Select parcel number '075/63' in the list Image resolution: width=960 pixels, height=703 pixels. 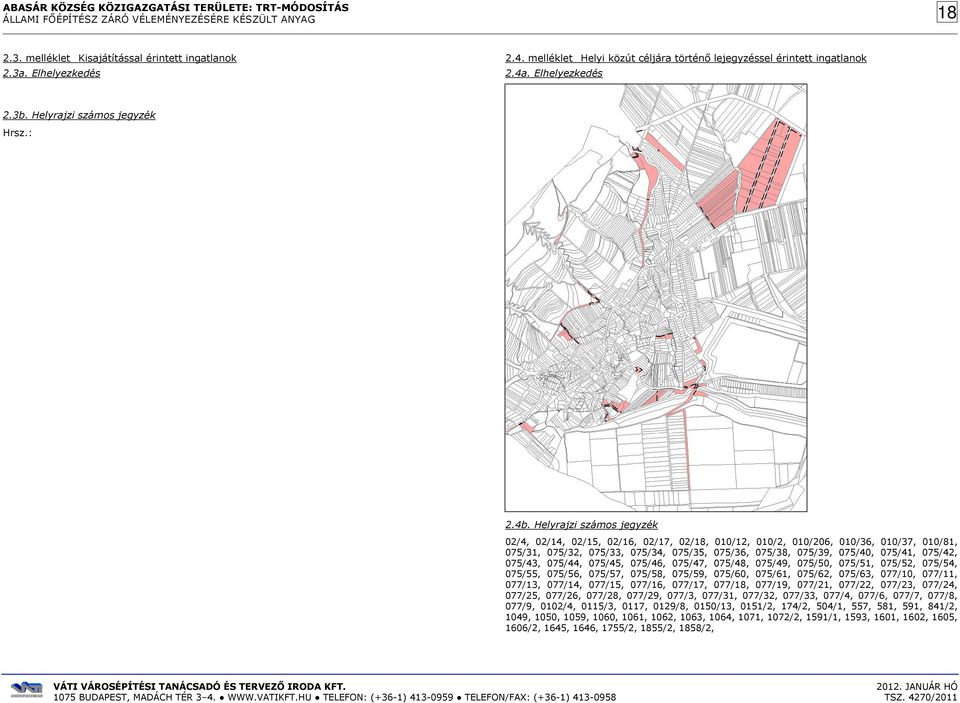click(x=855, y=574)
